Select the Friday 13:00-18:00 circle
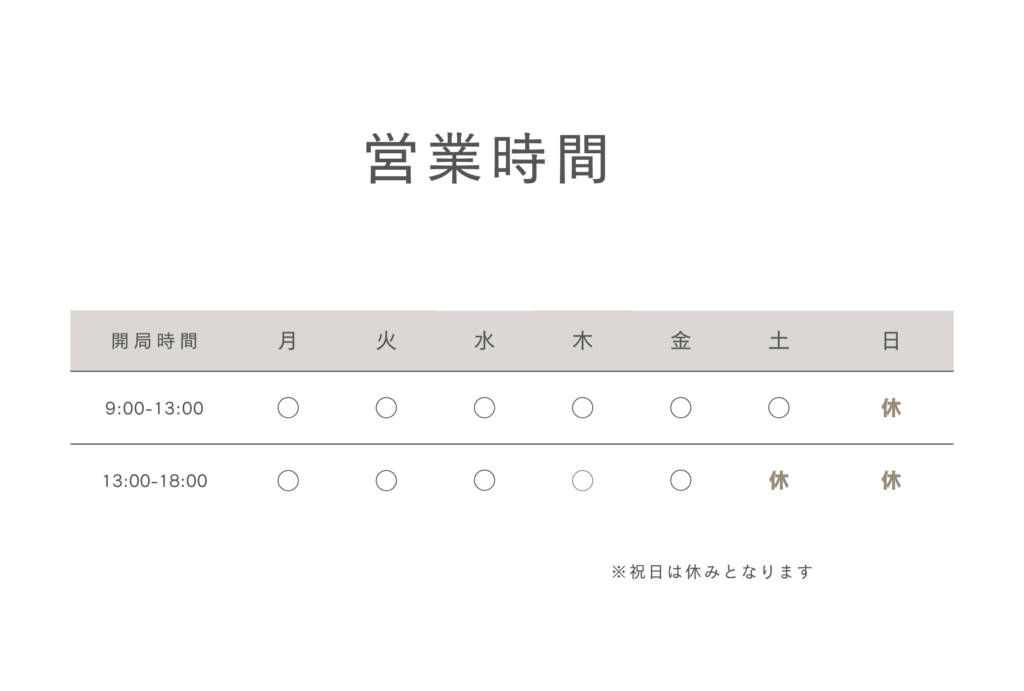Viewport: 1024px width, 691px height. 681,481
